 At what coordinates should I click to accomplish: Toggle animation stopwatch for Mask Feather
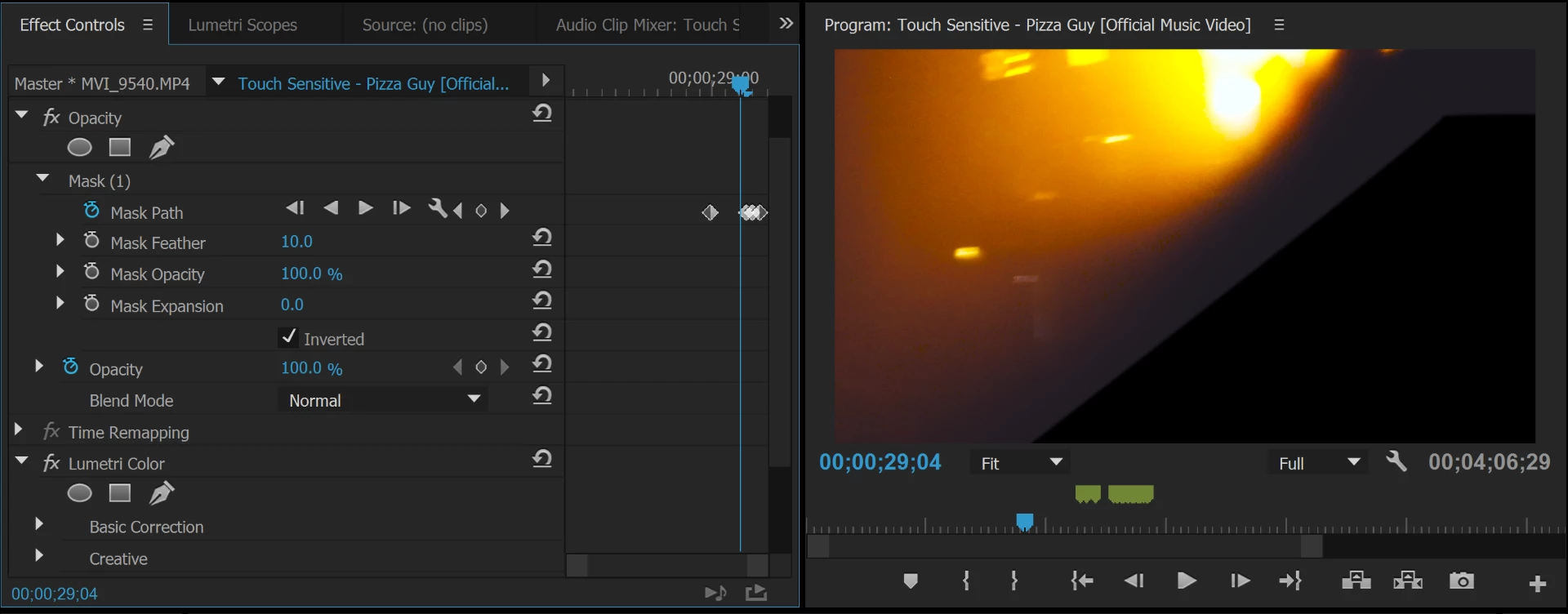[91, 240]
